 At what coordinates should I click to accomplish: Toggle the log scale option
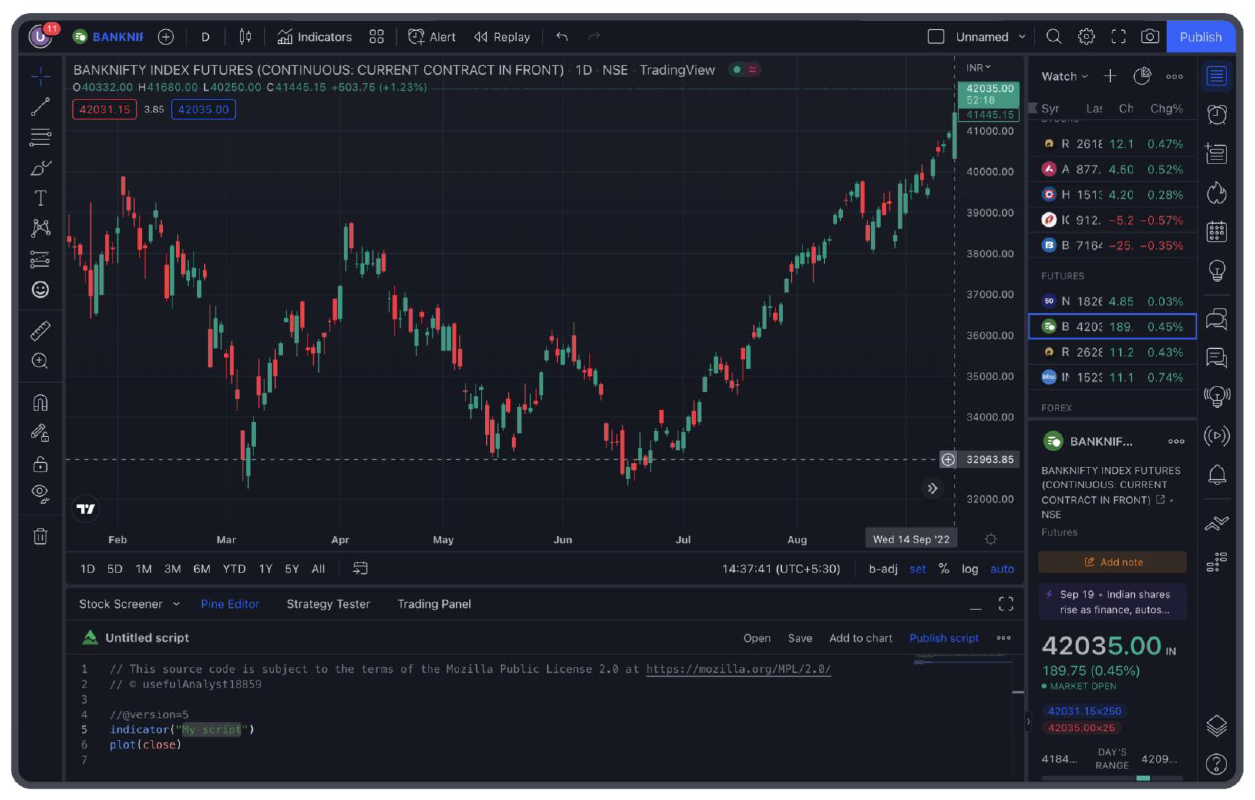969,569
